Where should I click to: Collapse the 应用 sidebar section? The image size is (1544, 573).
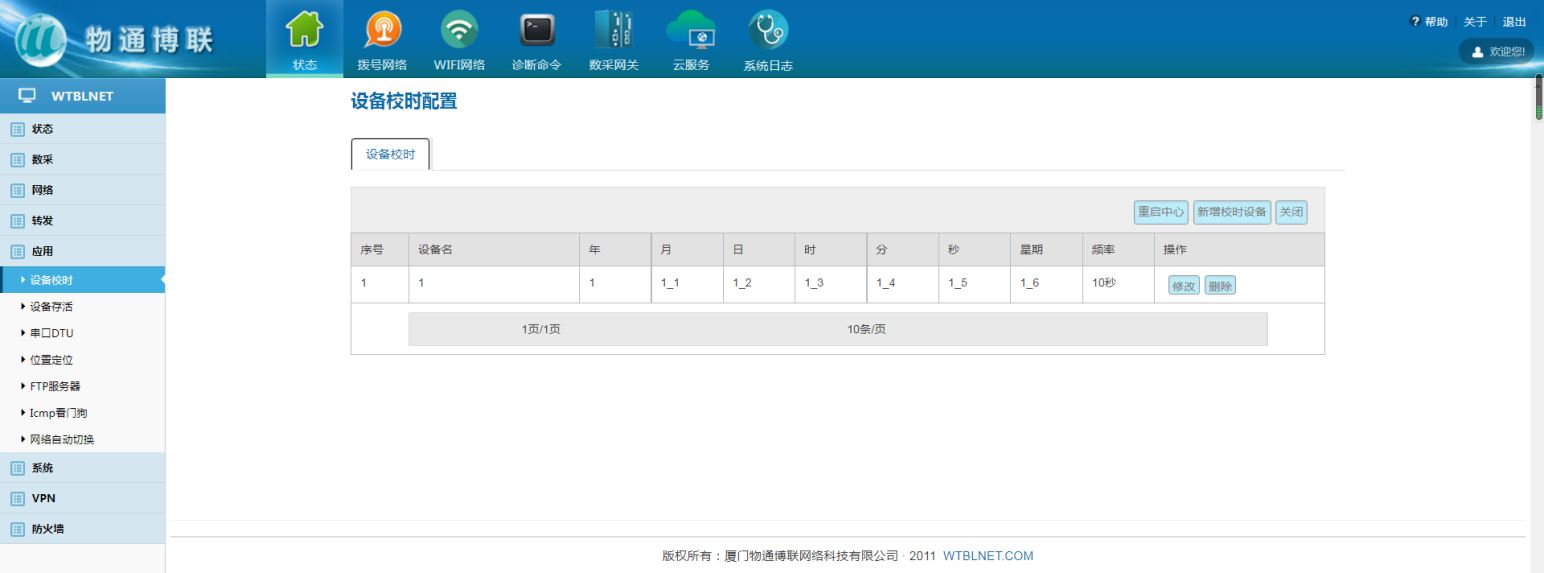pyautogui.click(x=42, y=251)
